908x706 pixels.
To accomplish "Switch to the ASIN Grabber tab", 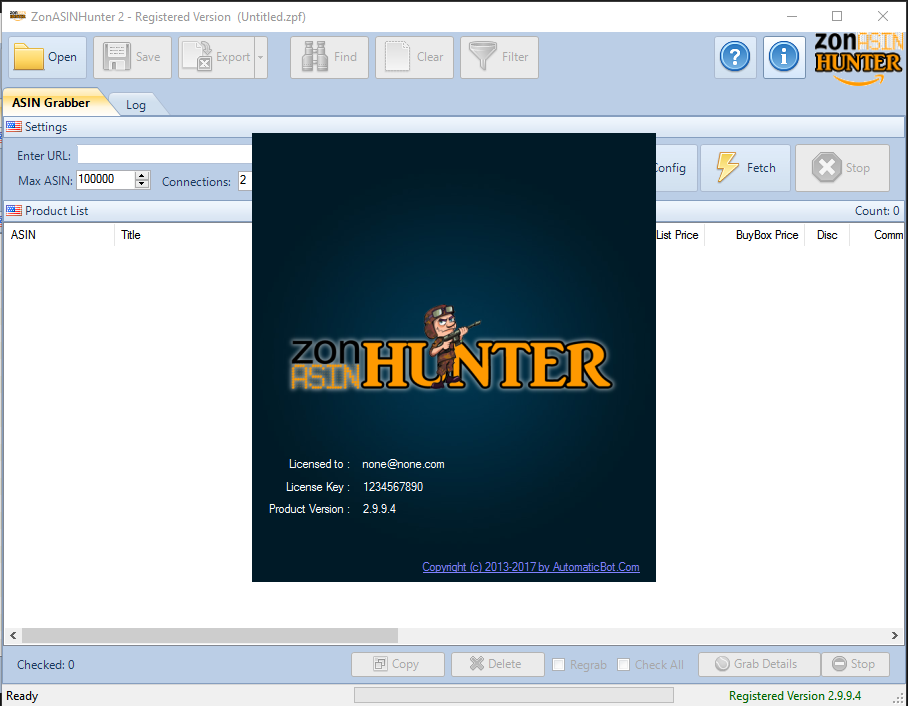I will click(51, 103).
